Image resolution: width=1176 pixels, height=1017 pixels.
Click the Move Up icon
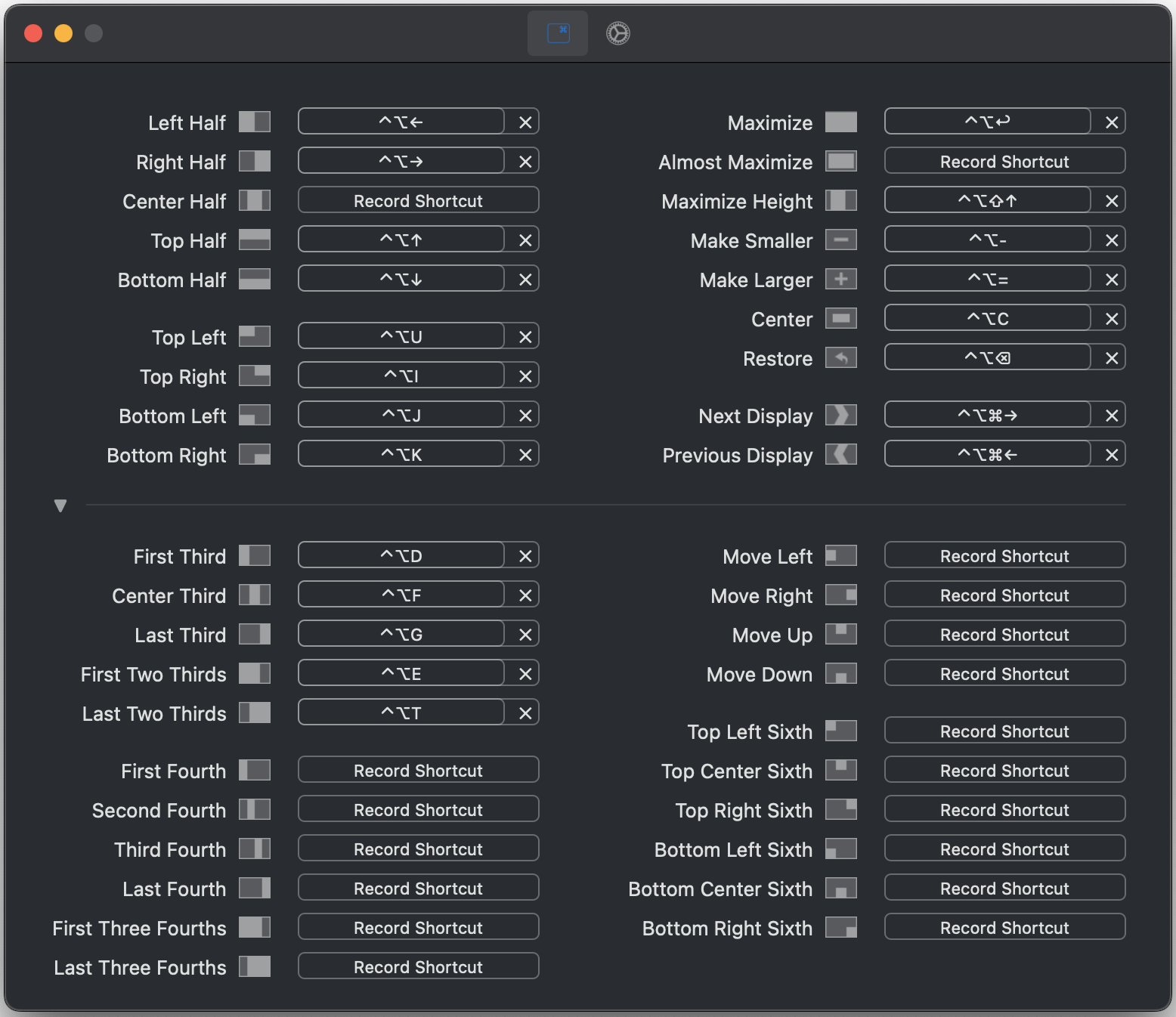(841, 634)
